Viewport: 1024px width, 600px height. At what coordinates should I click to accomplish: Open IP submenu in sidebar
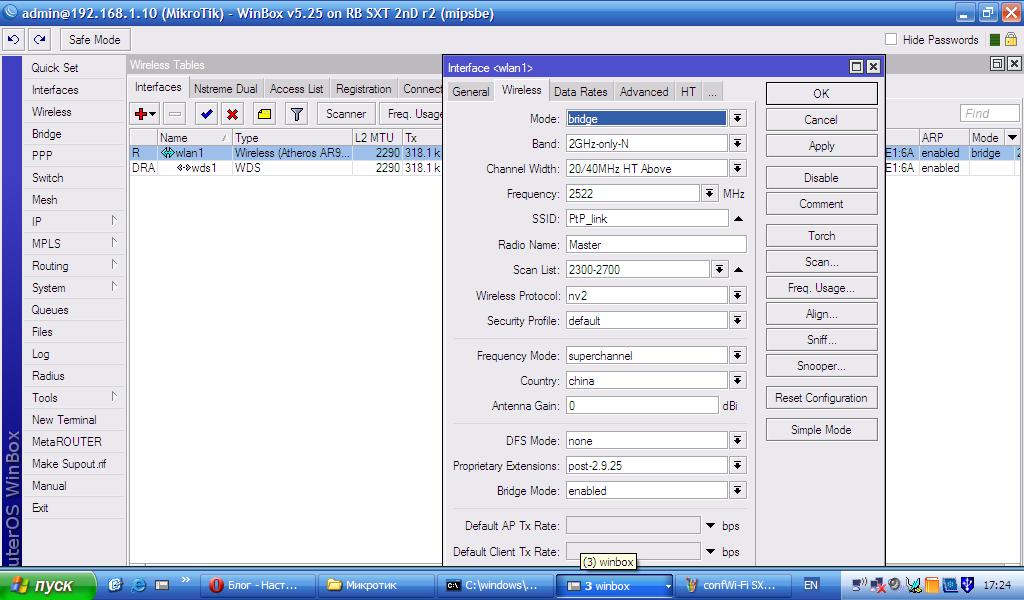coord(74,221)
